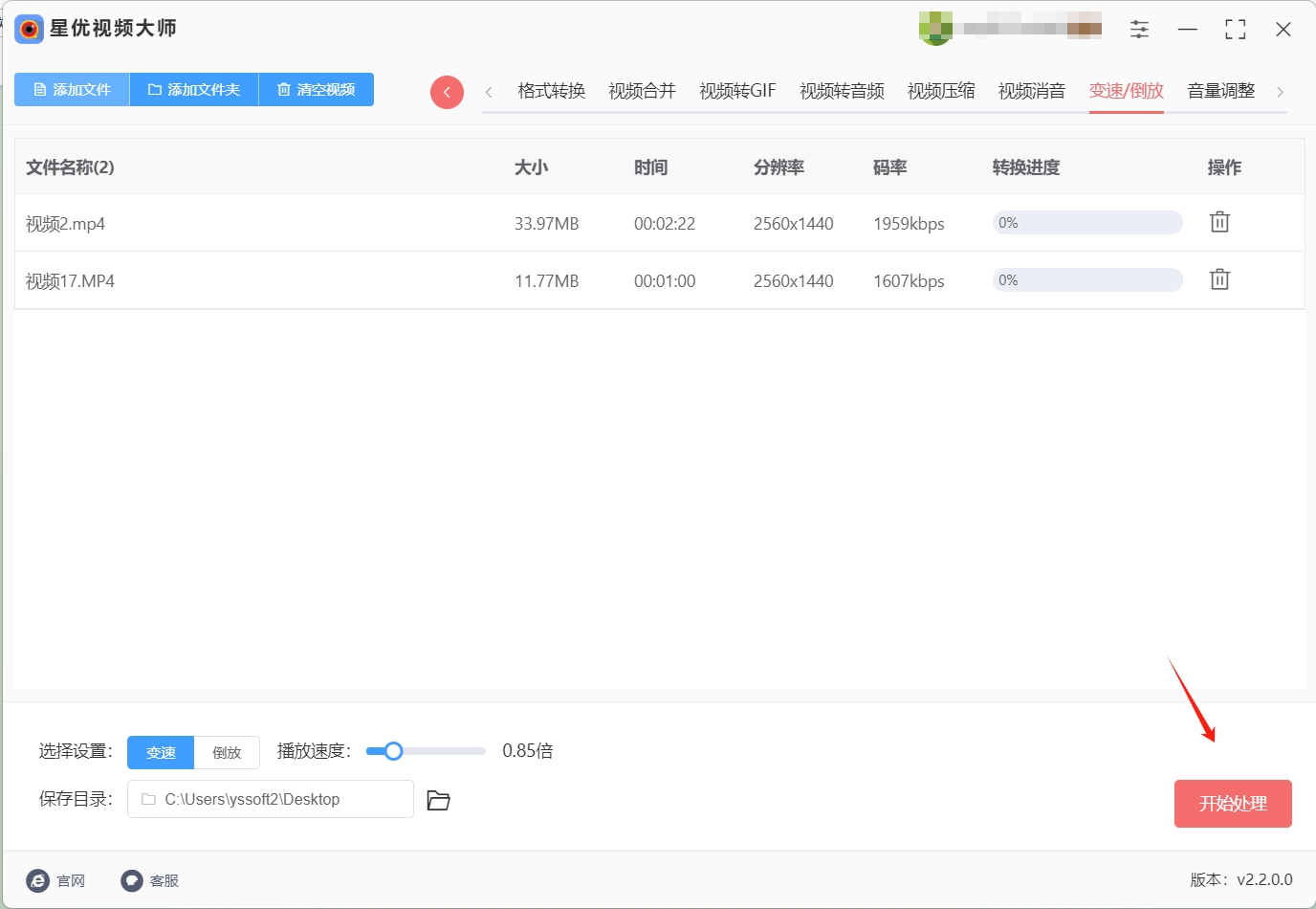Open 官网 website icon in footer
Screen dimensions: 1316x909
click(x=38, y=880)
